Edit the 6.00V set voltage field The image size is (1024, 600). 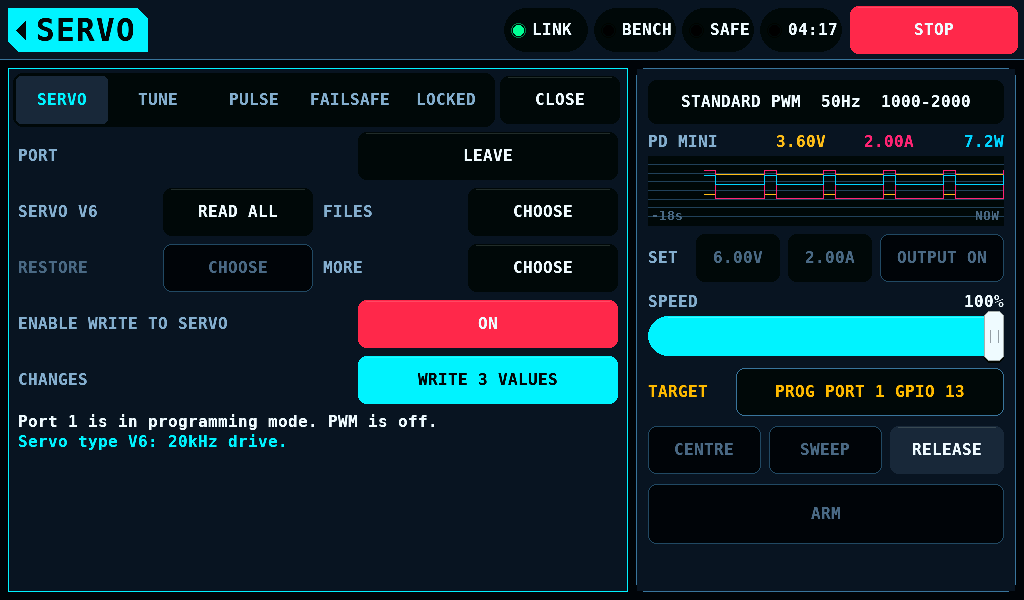point(738,258)
